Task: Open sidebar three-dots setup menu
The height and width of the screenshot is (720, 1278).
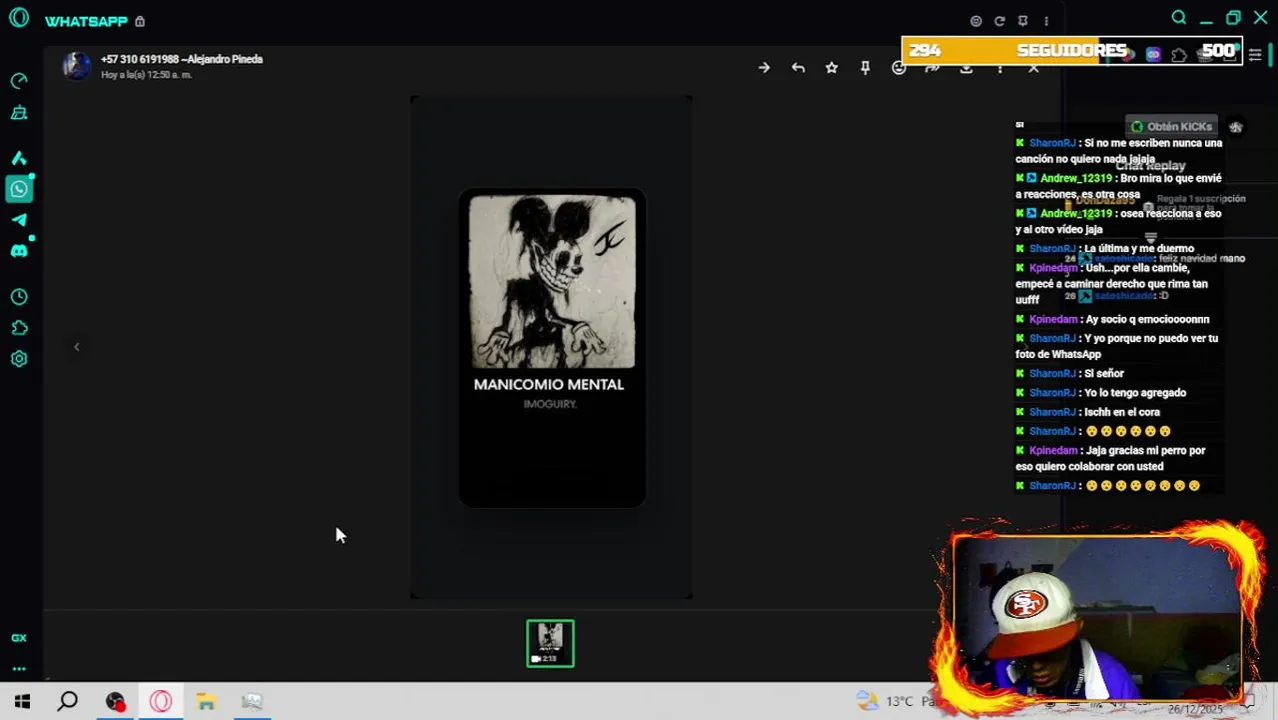Action: [19, 669]
